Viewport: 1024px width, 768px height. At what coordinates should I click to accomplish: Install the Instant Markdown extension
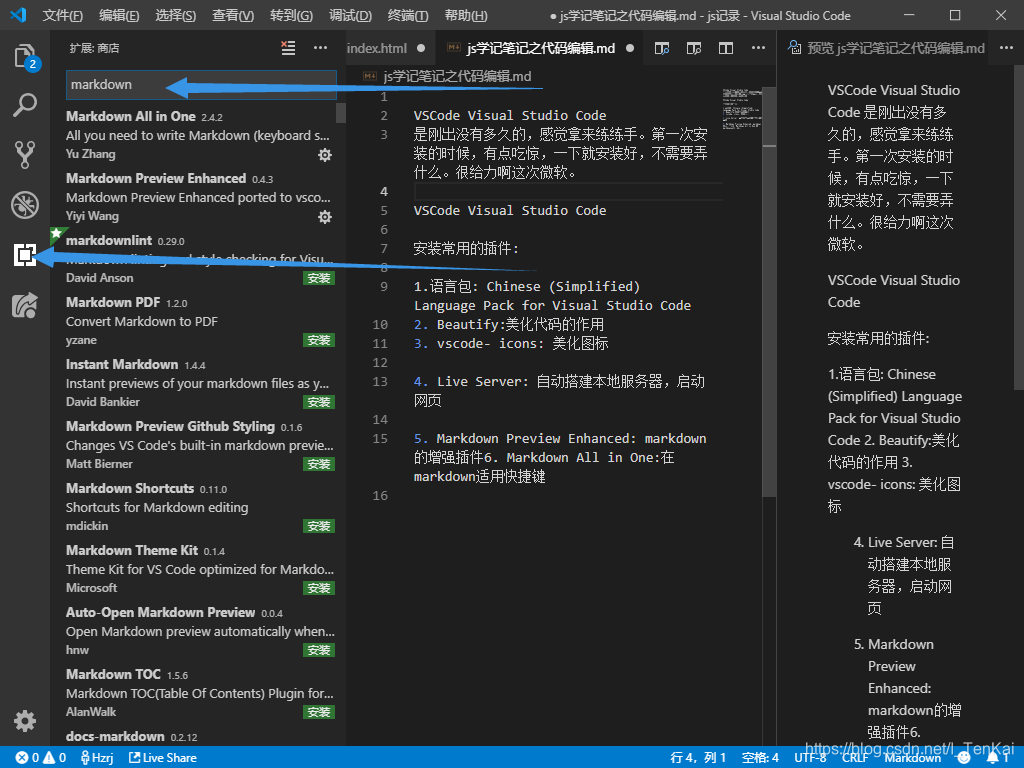[x=319, y=402]
